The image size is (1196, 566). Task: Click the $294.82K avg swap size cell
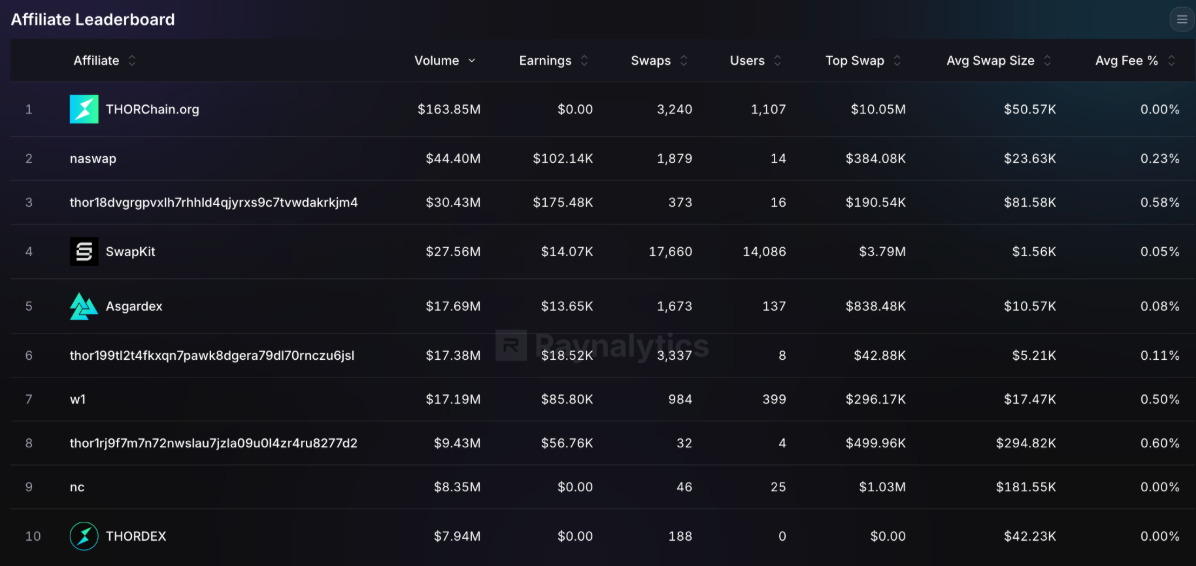(1026, 443)
